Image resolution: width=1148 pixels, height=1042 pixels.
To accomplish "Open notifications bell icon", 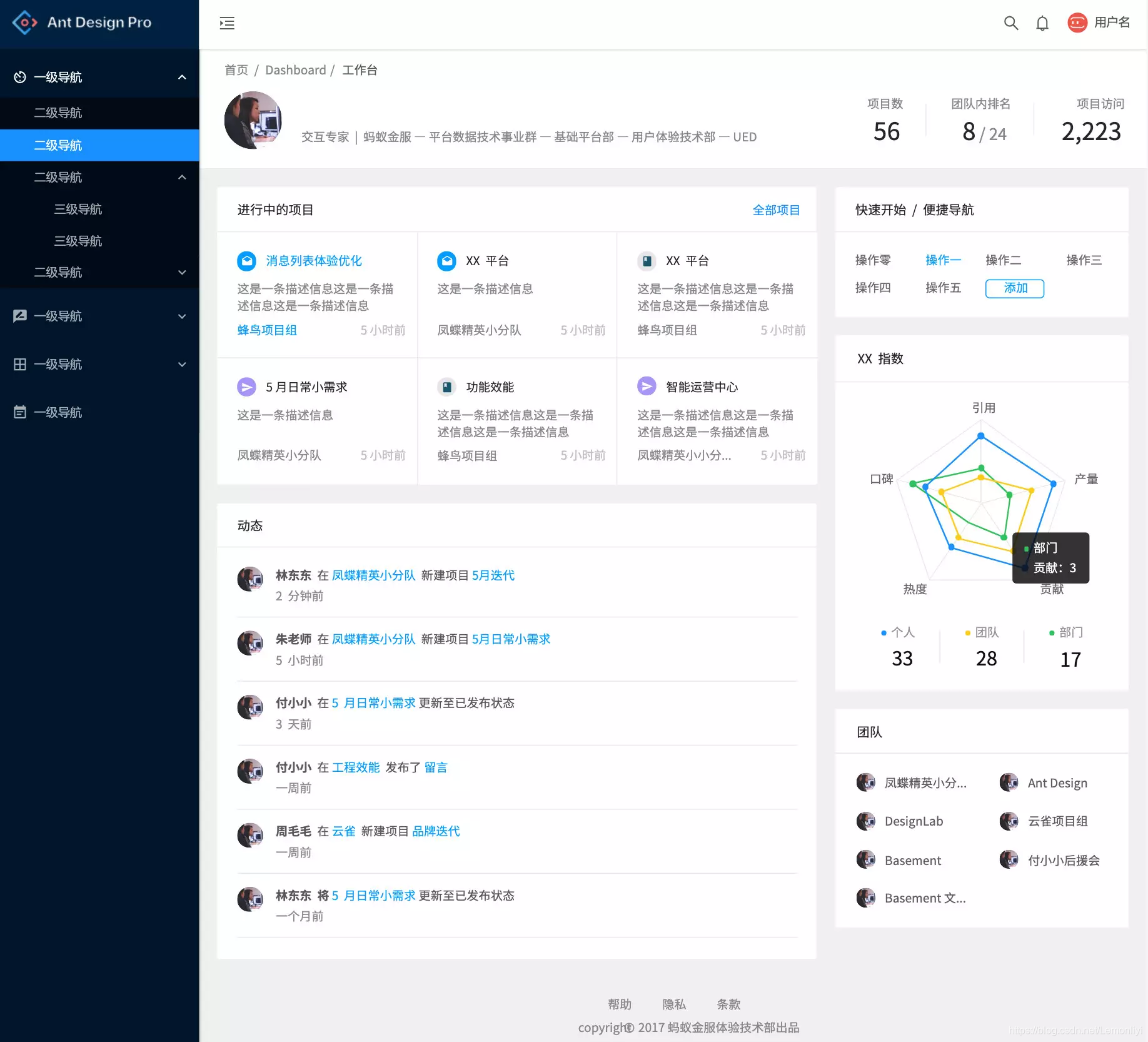I will coord(1042,23).
